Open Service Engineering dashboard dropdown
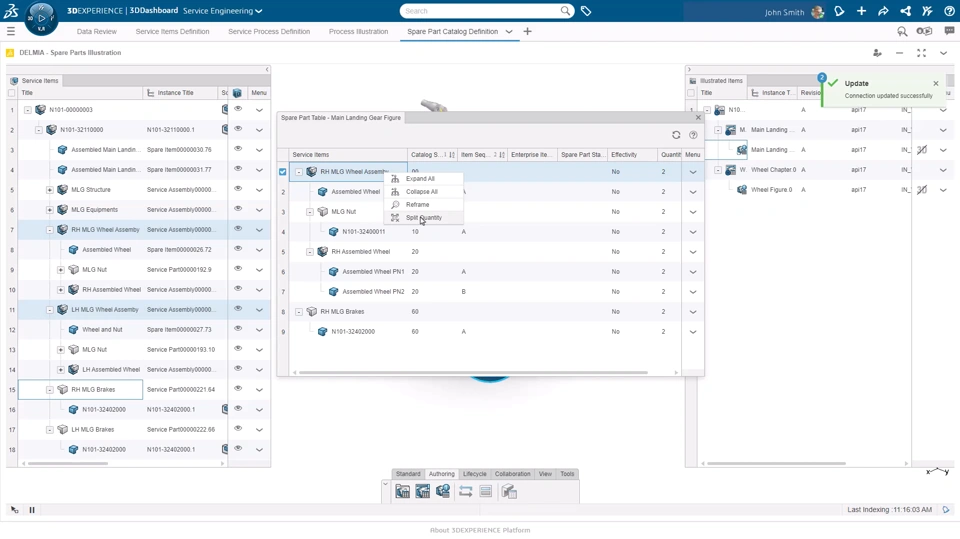The image size is (960, 539). [x=259, y=11]
